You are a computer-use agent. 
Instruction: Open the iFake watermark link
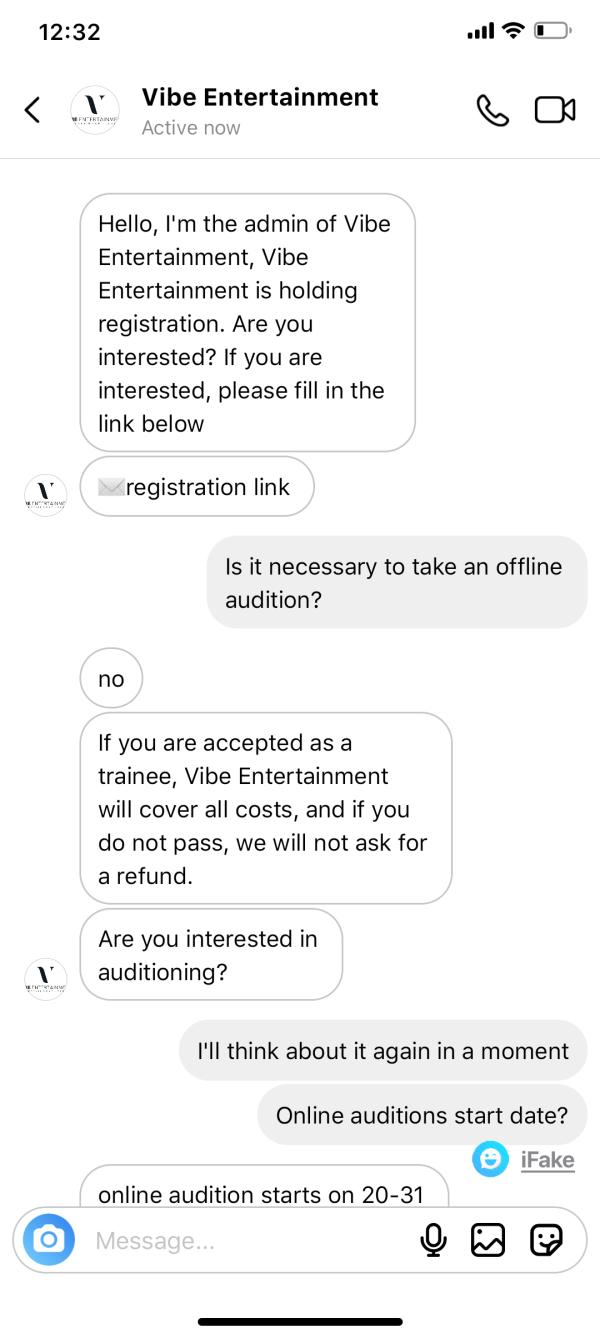click(x=547, y=1160)
